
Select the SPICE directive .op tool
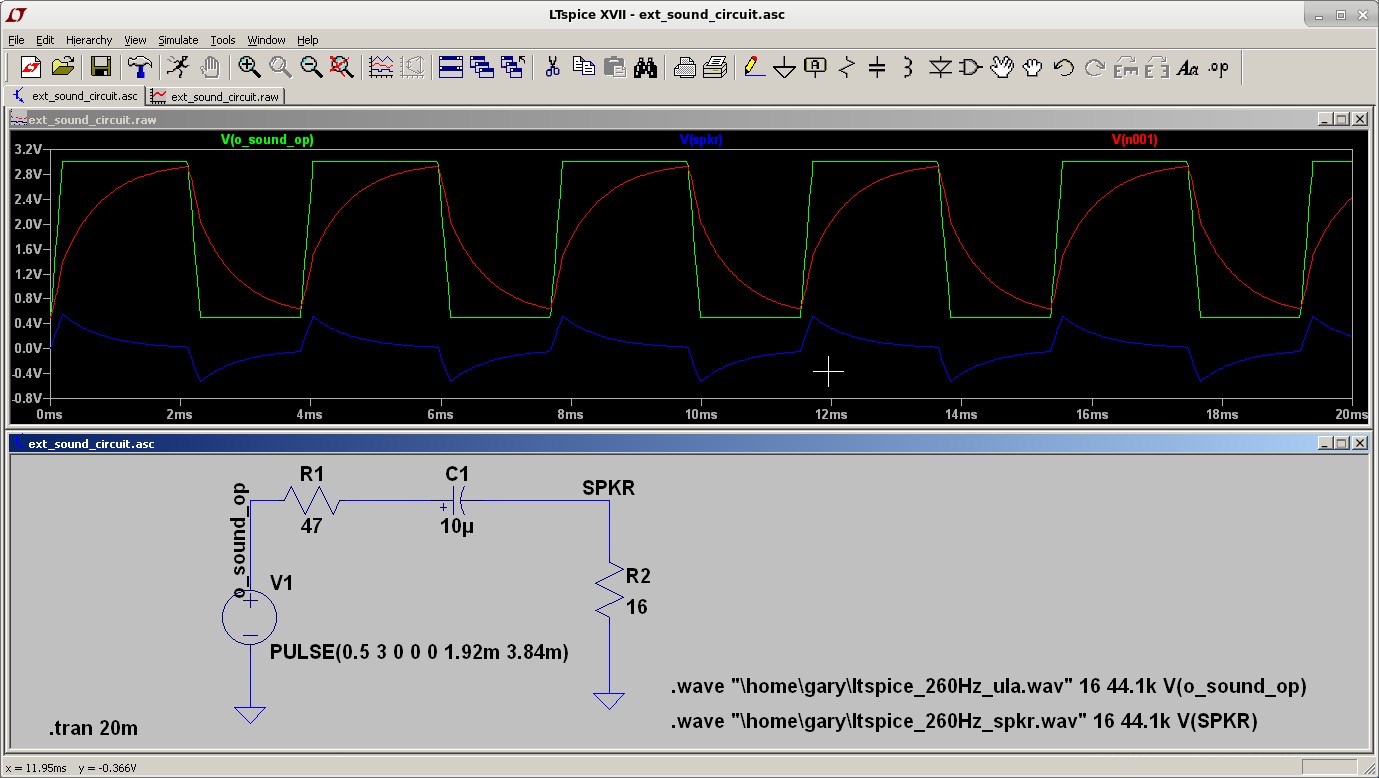[x=1218, y=67]
